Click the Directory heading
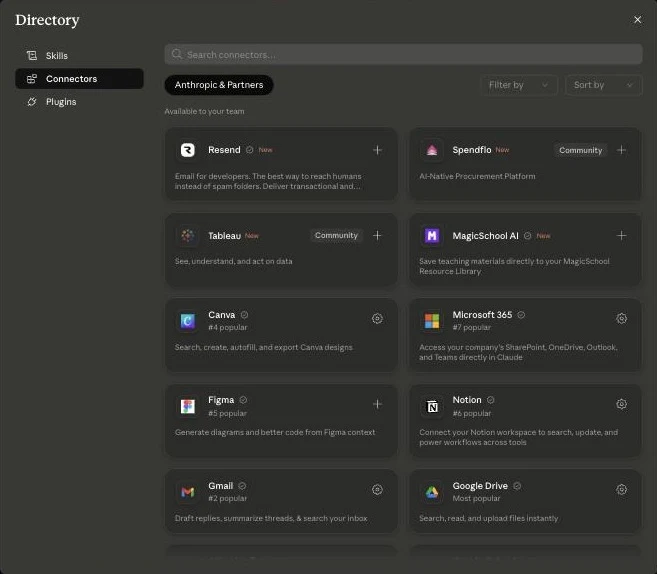Image resolution: width=657 pixels, height=574 pixels. [x=47, y=20]
